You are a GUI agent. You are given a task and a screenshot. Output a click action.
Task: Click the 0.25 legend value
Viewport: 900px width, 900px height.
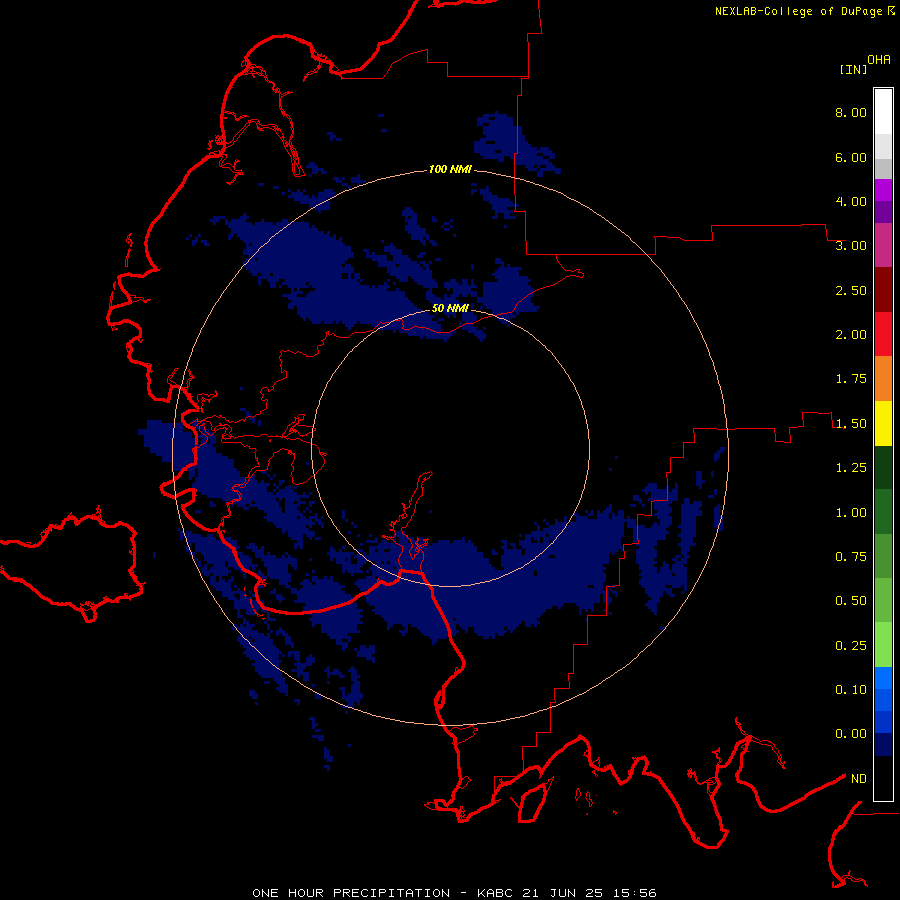tap(851, 646)
